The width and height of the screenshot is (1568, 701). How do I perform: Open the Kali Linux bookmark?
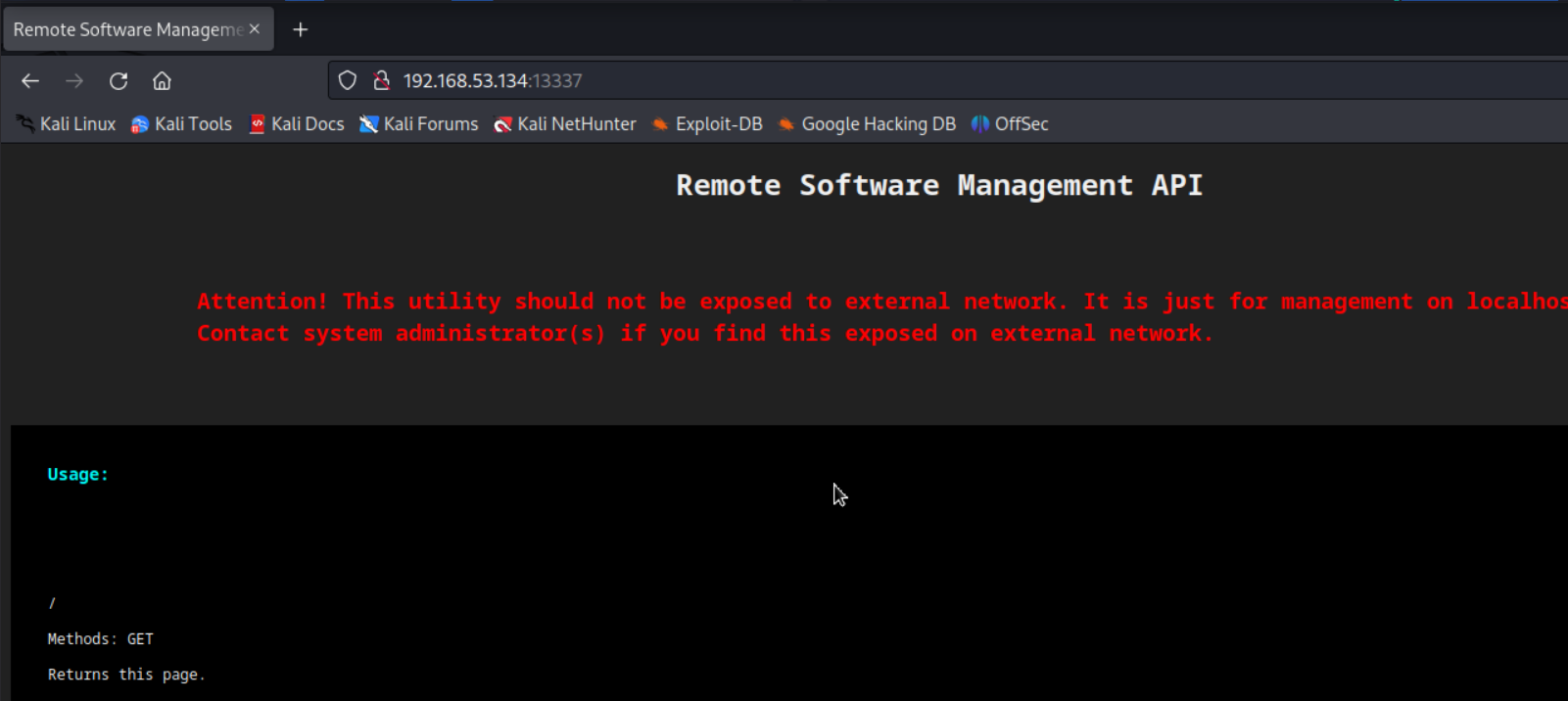66,124
